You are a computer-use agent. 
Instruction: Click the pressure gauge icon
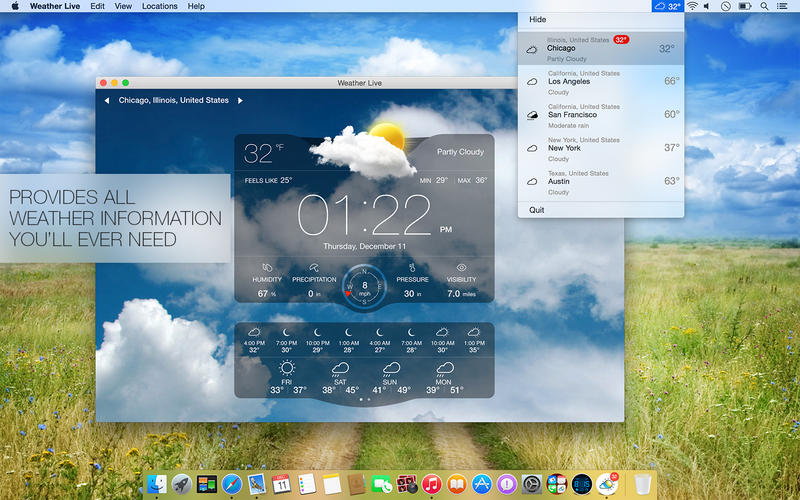click(x=412, y=268)
